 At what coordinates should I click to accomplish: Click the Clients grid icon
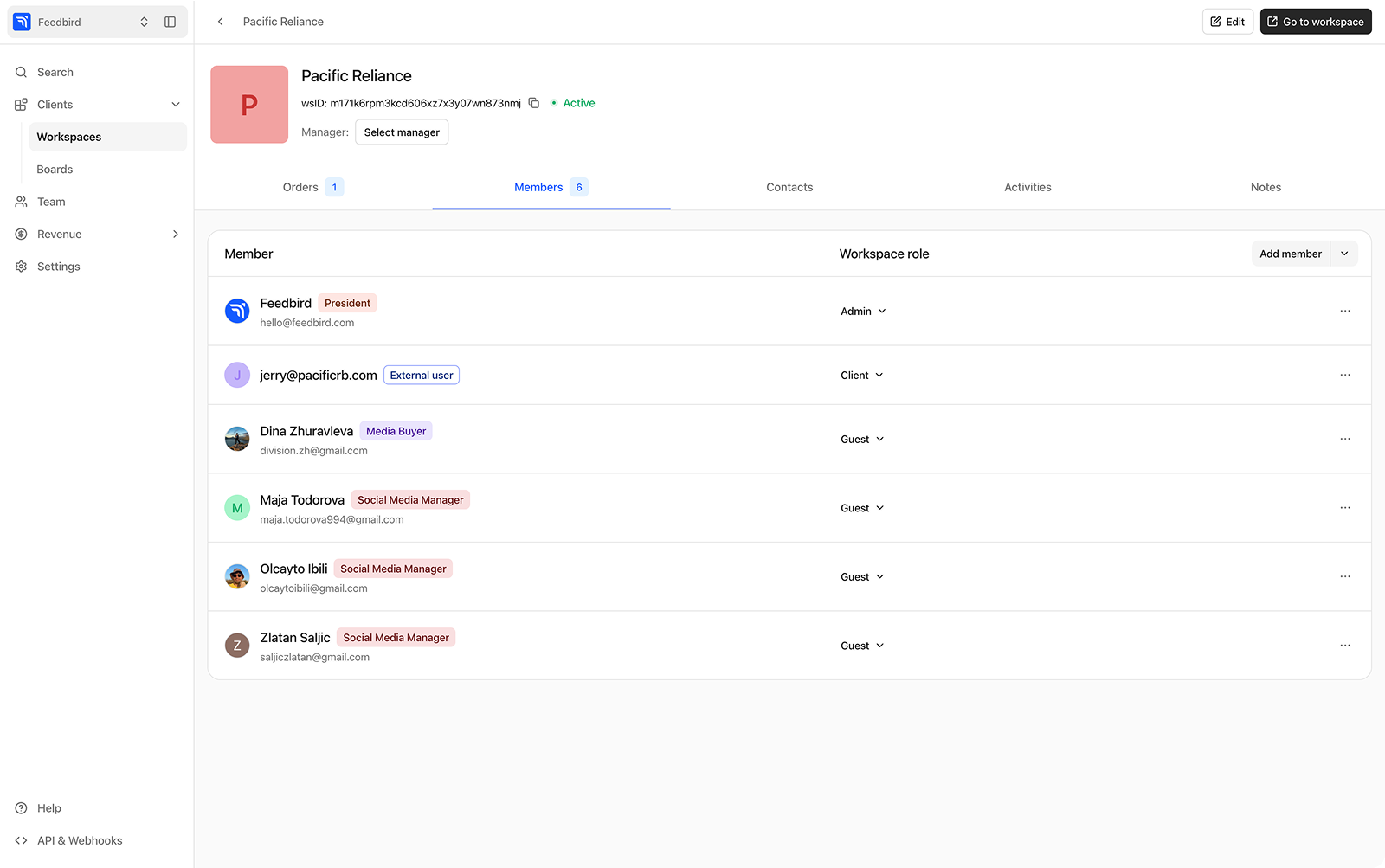[22, 105]
